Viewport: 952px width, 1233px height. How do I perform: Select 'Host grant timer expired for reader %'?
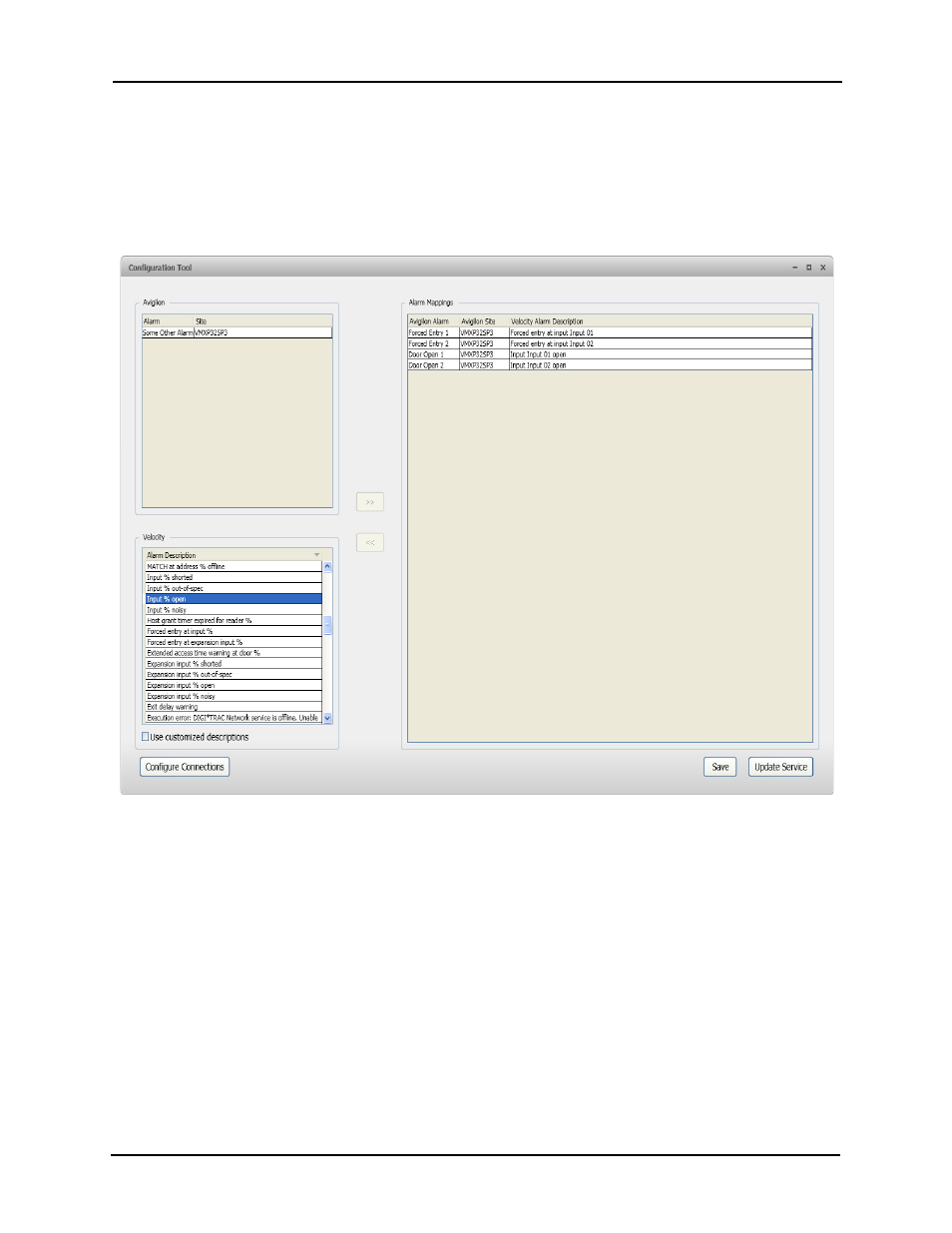[x=233, y=620]
